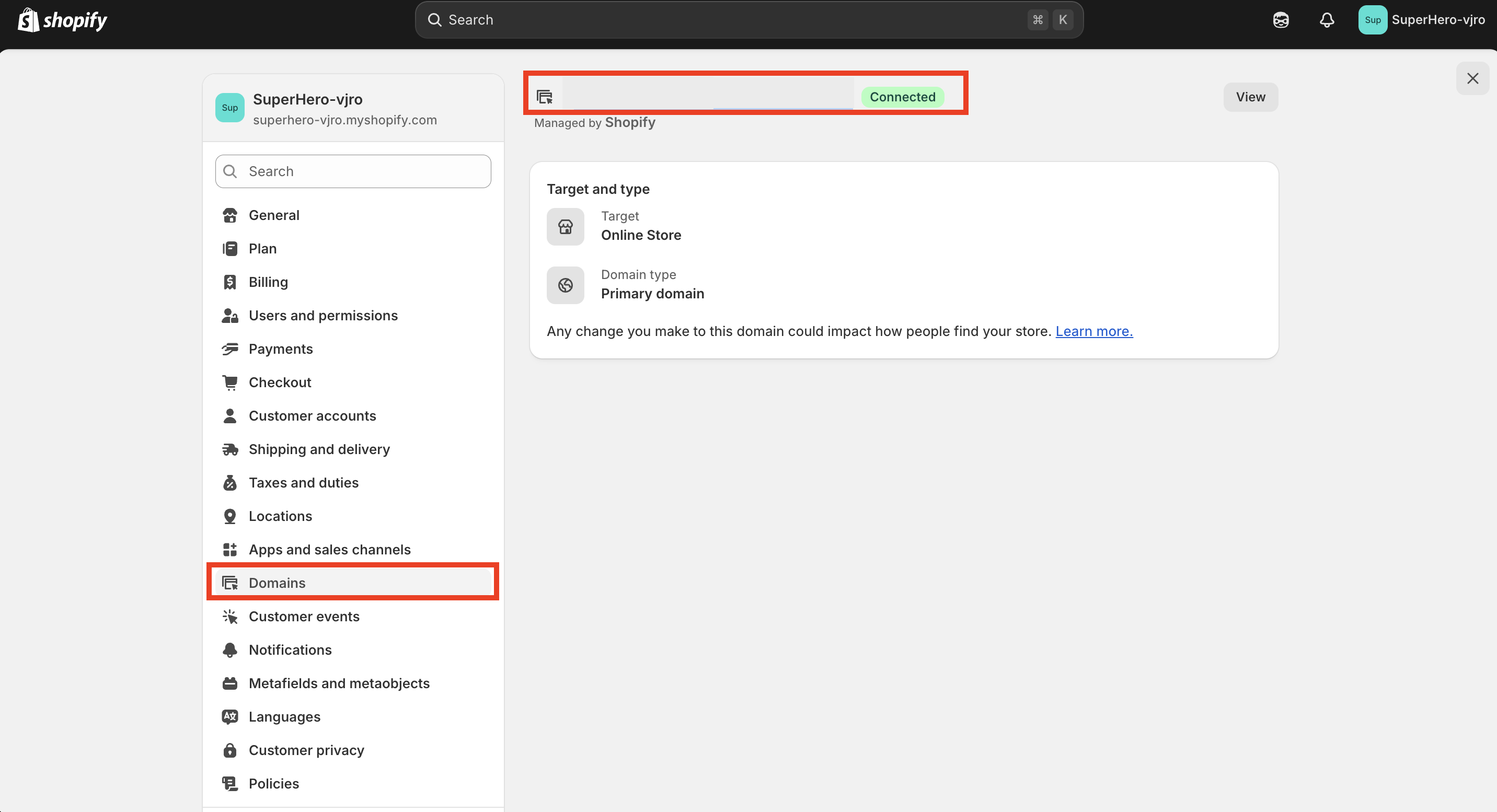Close the settings panel with X
Screen dimensions: 1497x812
[x=1472, y=78]
